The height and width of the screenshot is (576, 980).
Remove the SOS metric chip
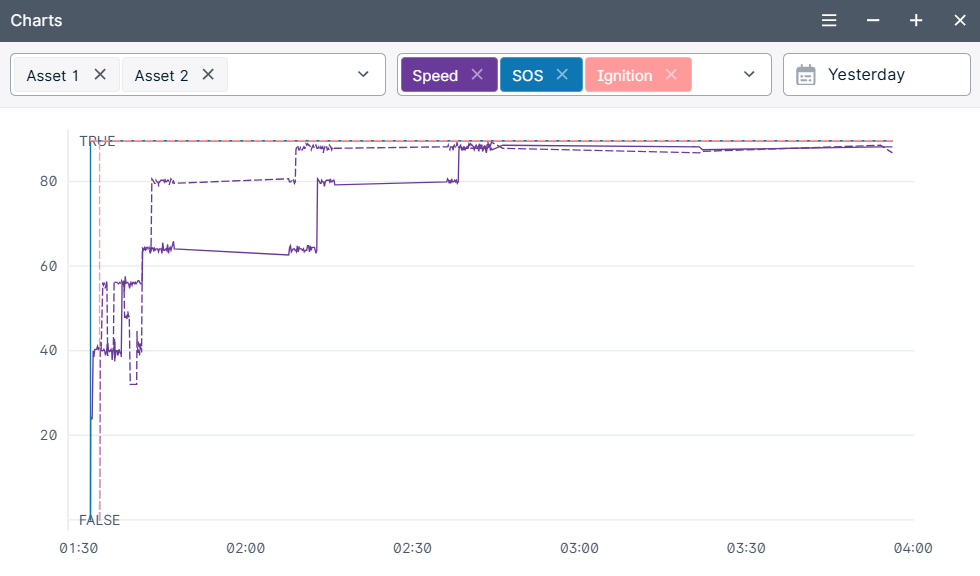point(562,75)
